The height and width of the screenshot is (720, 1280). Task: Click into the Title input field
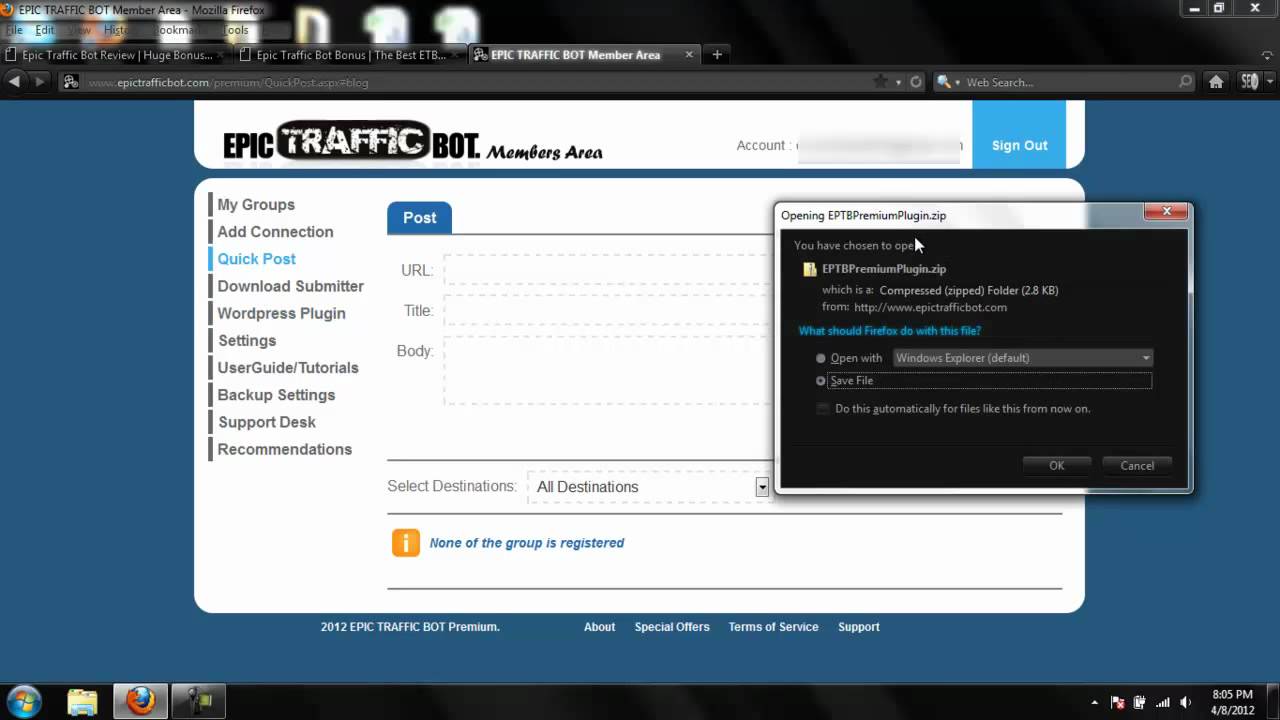608,311
